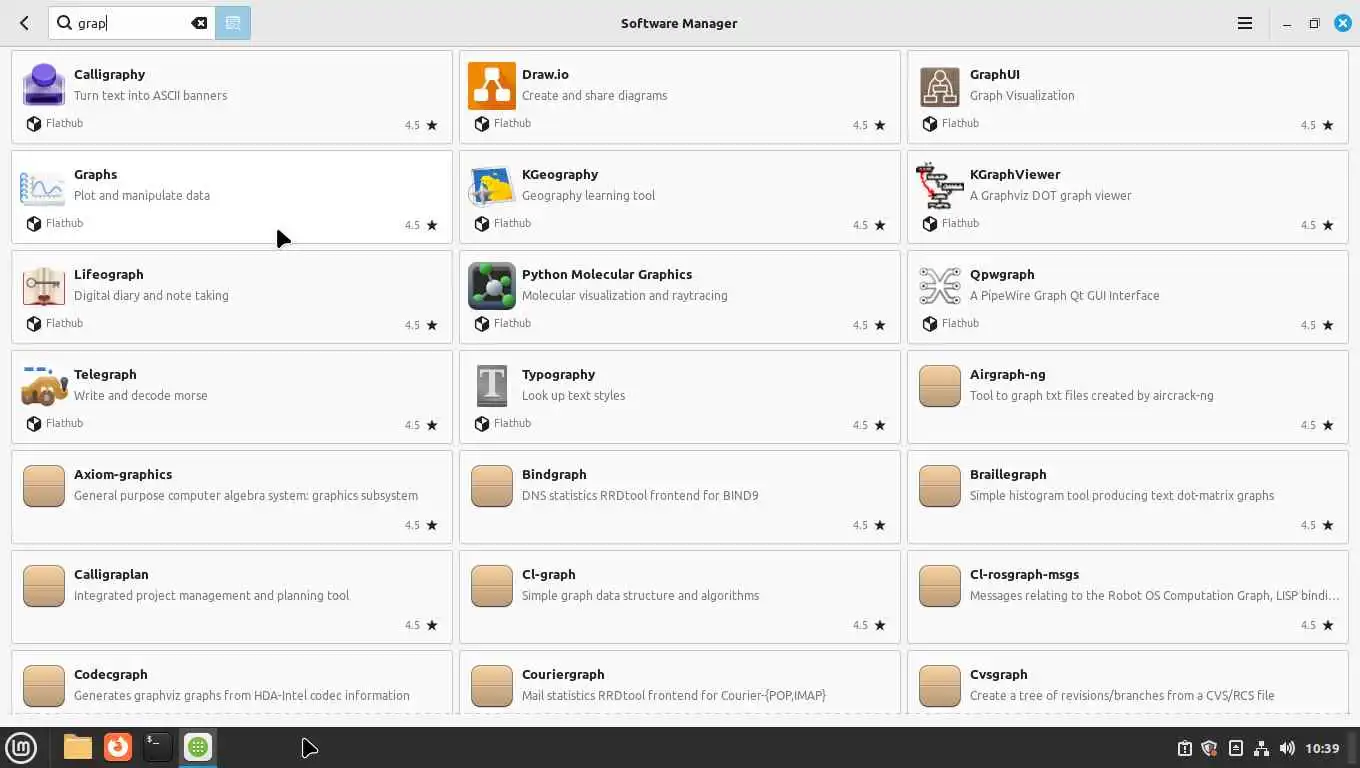Click the Airgraph-ng title text
Image resolution: width=1360 pixels, height=768 pixels.
point(1007,375)
